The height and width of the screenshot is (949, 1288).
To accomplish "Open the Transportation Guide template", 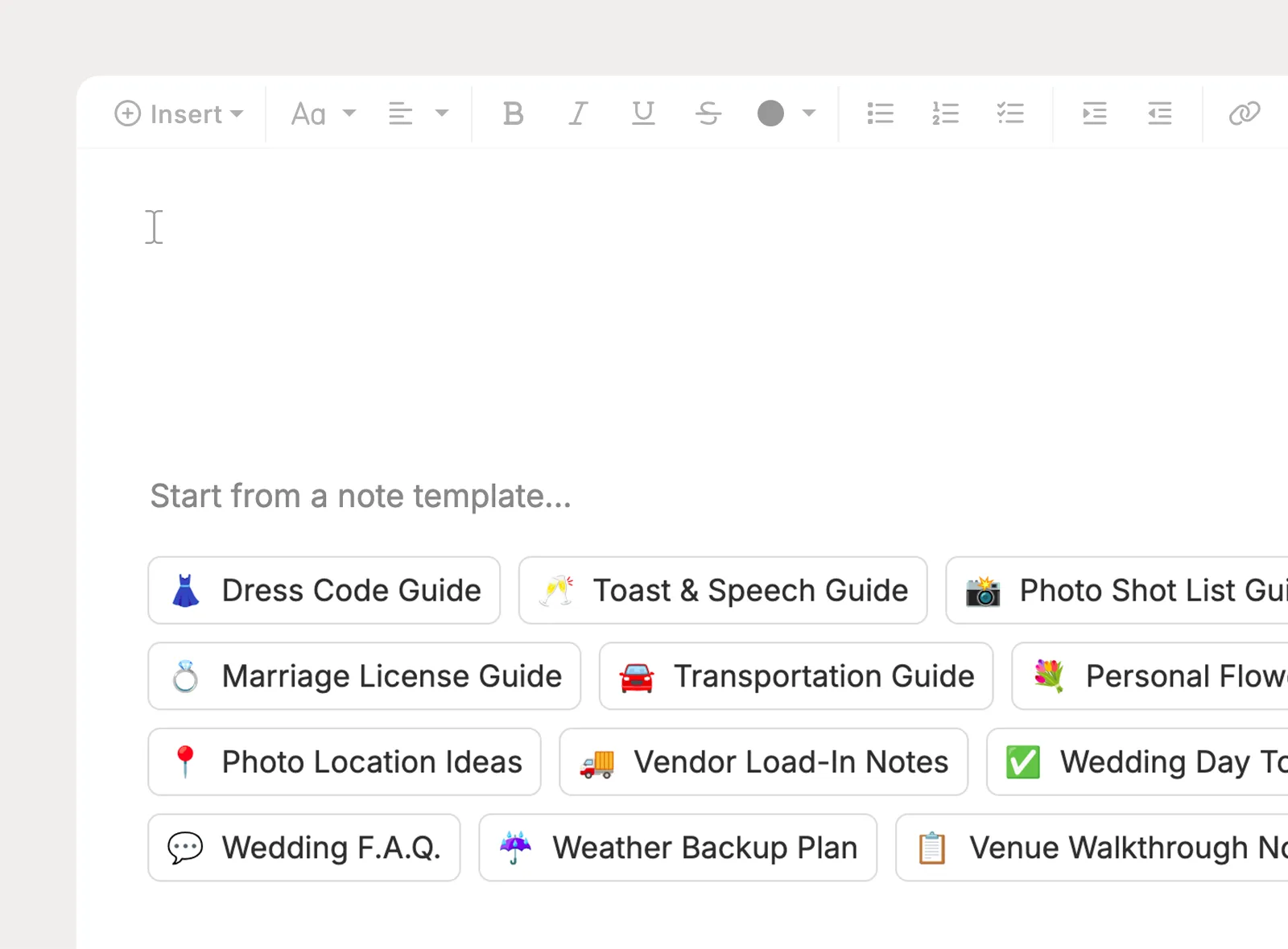I will coord(796,676).
